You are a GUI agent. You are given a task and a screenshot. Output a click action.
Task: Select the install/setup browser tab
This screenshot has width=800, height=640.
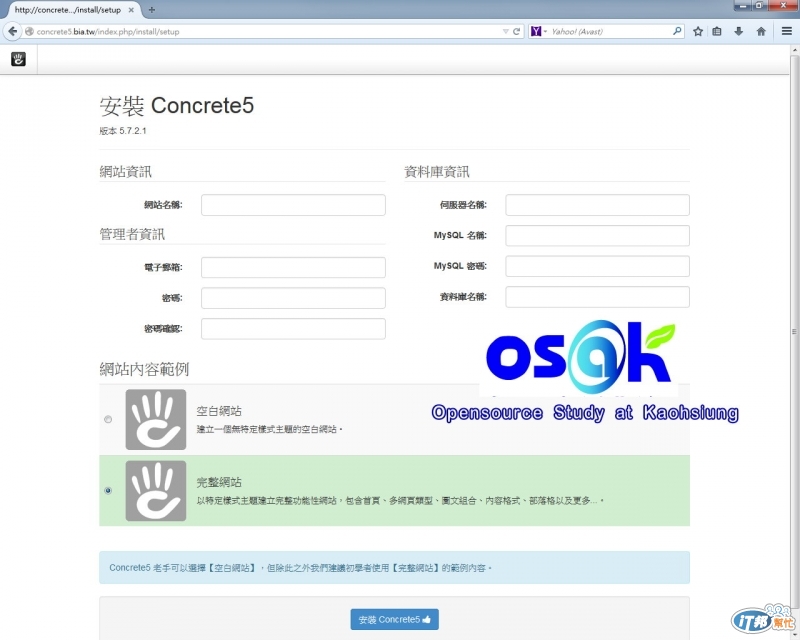tap(71, 10)
